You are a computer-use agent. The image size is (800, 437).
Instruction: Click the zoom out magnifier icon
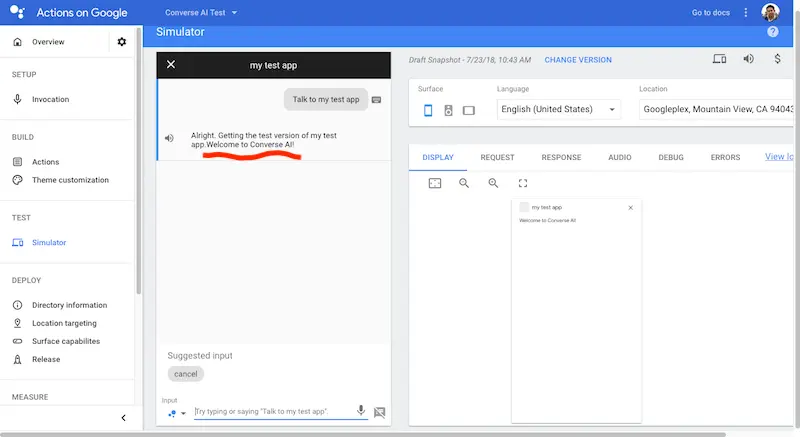(464, 183)
